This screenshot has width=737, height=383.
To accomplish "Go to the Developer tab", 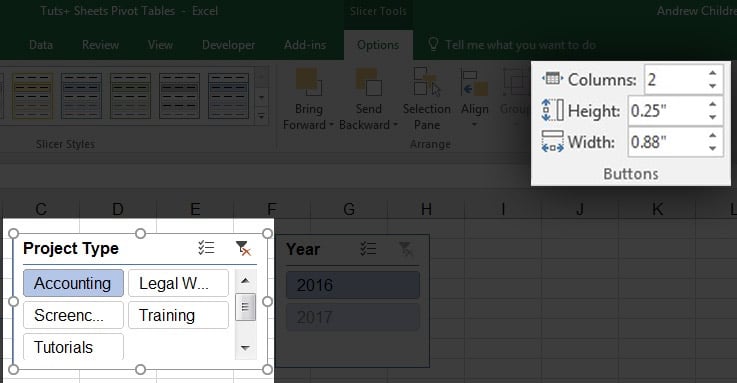I will coord(228,45).
